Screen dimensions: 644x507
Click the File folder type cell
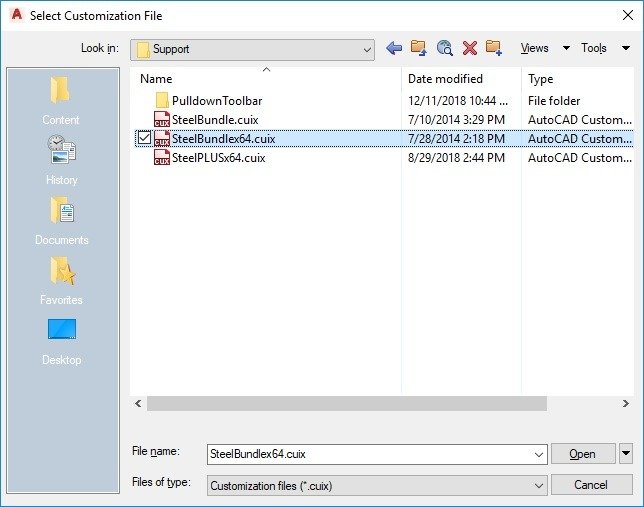click(554, 101)
